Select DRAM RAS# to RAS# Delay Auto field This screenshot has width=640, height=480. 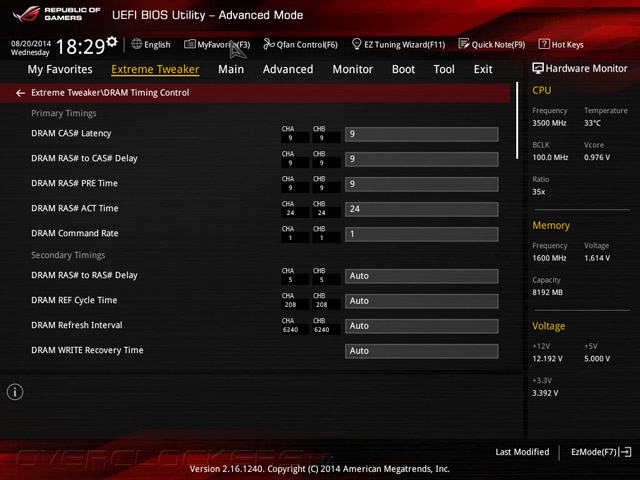[x=422, y=276]
